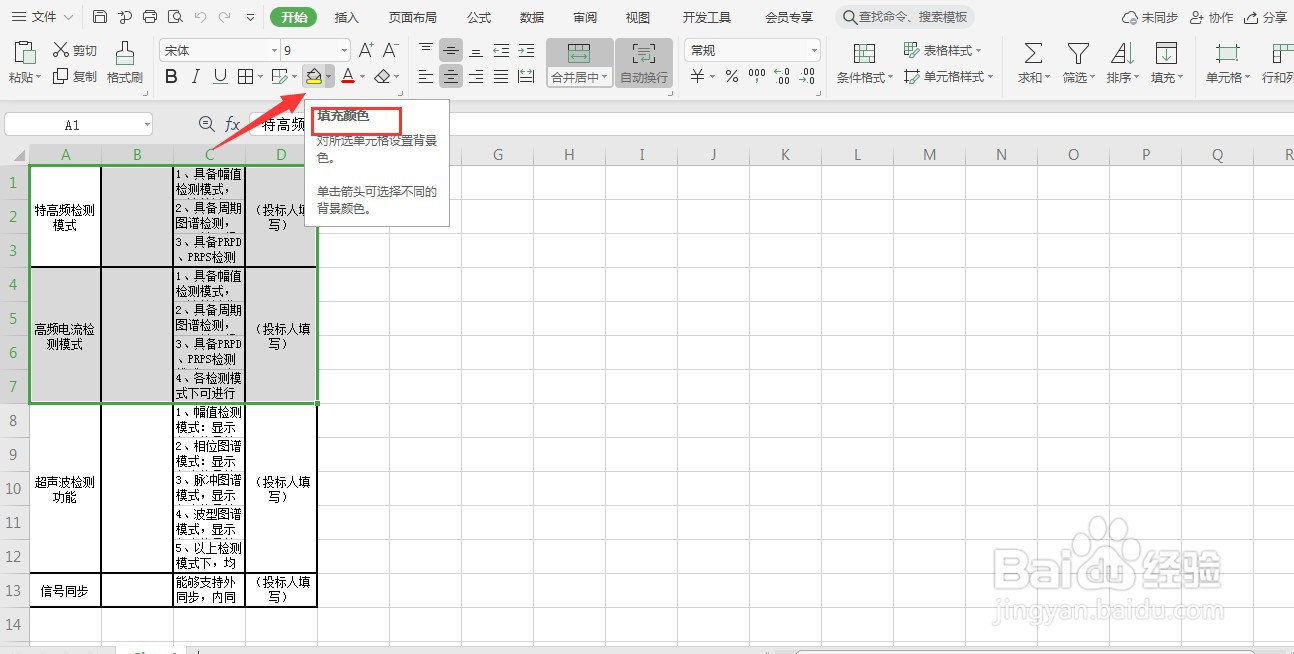Align text right
The width and height of the screenshot is (1294, 654).
point(476,76)
